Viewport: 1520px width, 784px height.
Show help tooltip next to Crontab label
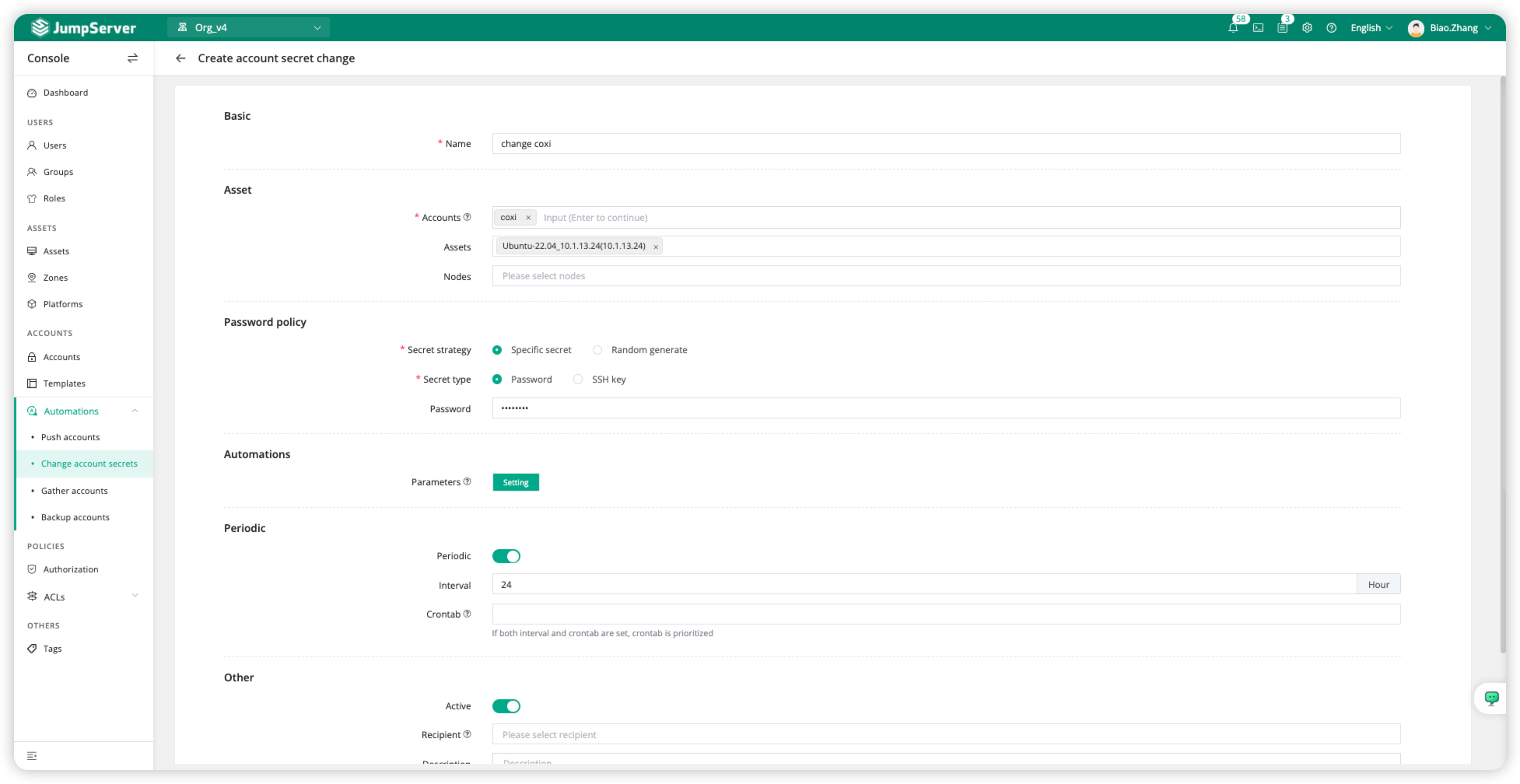coord(467,614)
